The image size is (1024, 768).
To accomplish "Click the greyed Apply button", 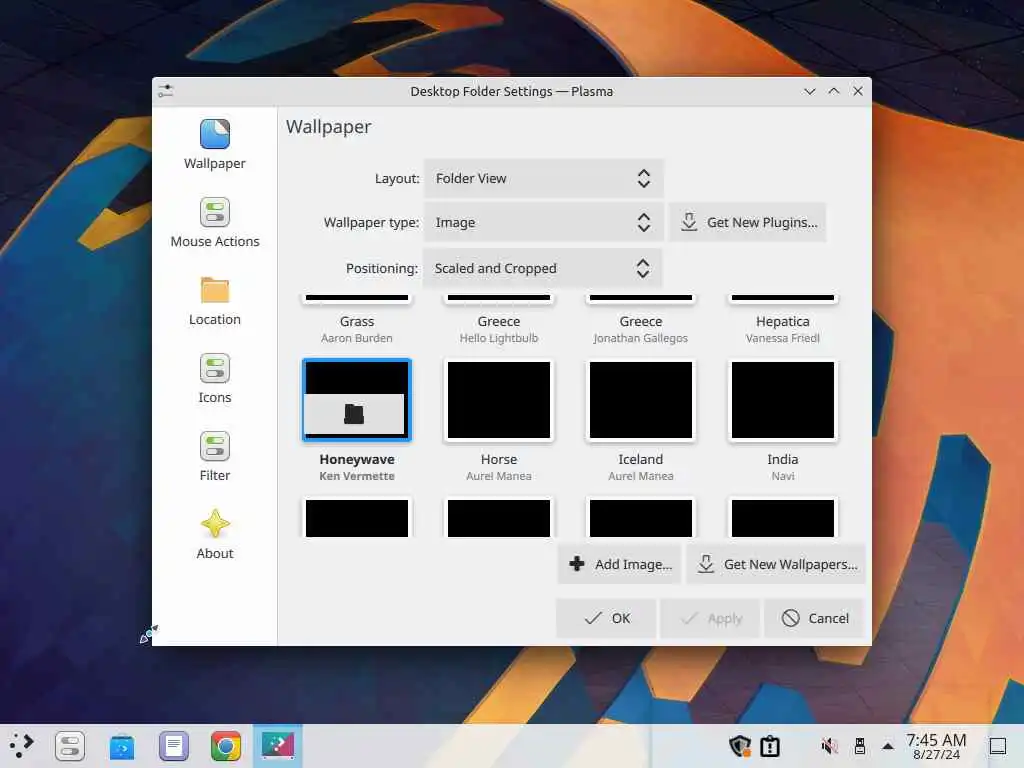I will pos(710,618).
